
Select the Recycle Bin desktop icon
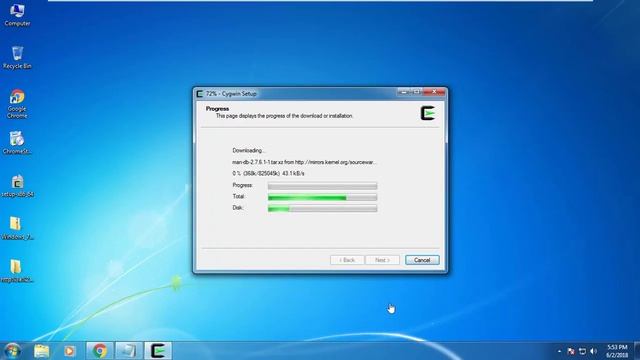point(17,57)
